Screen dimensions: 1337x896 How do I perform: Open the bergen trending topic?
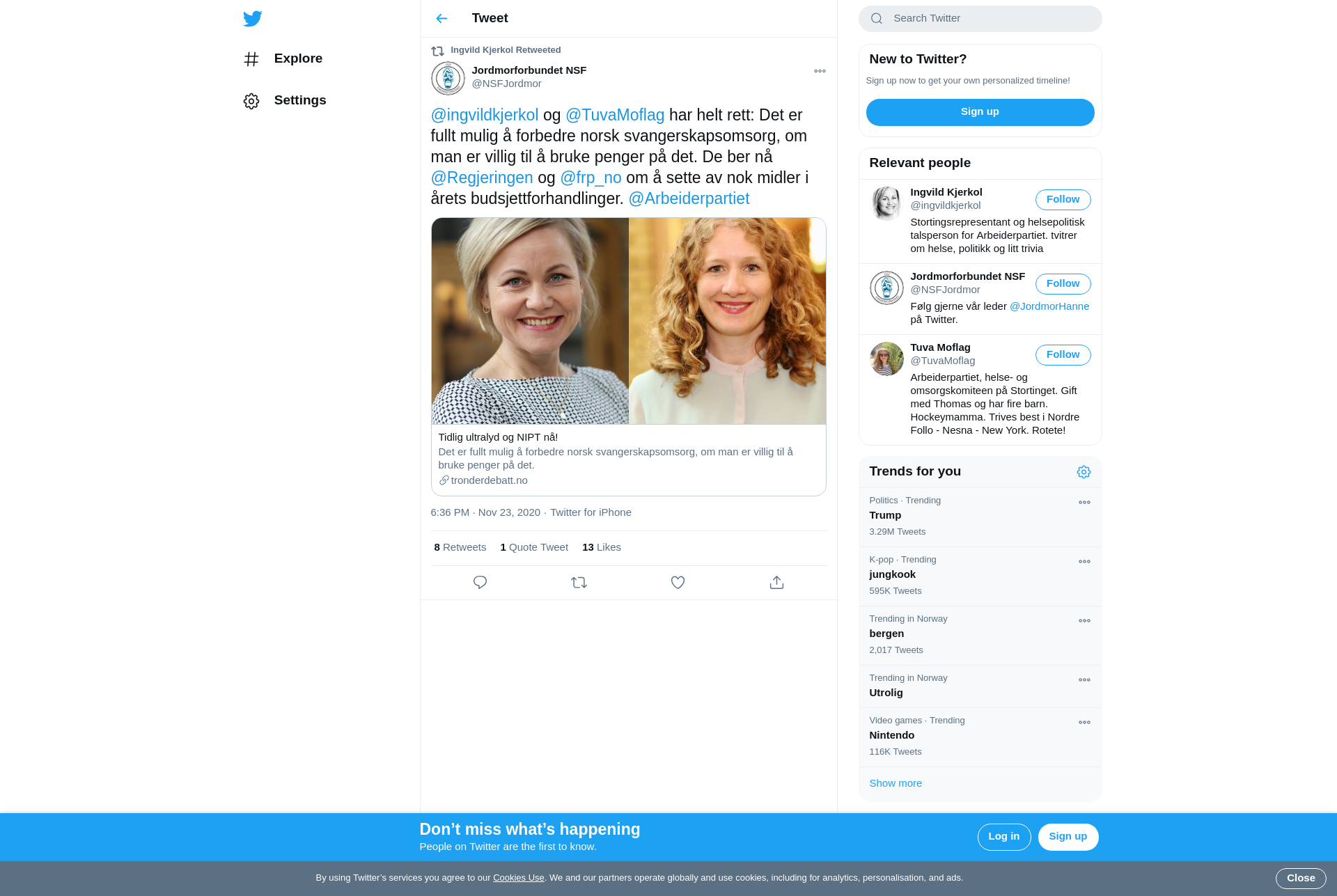click(980, 636)
